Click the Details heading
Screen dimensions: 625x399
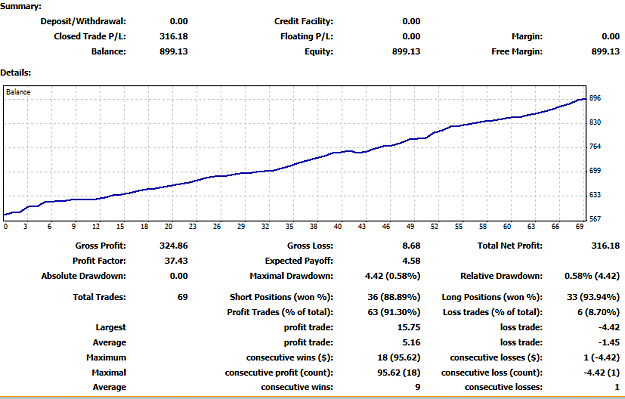[x=16, y=73]
